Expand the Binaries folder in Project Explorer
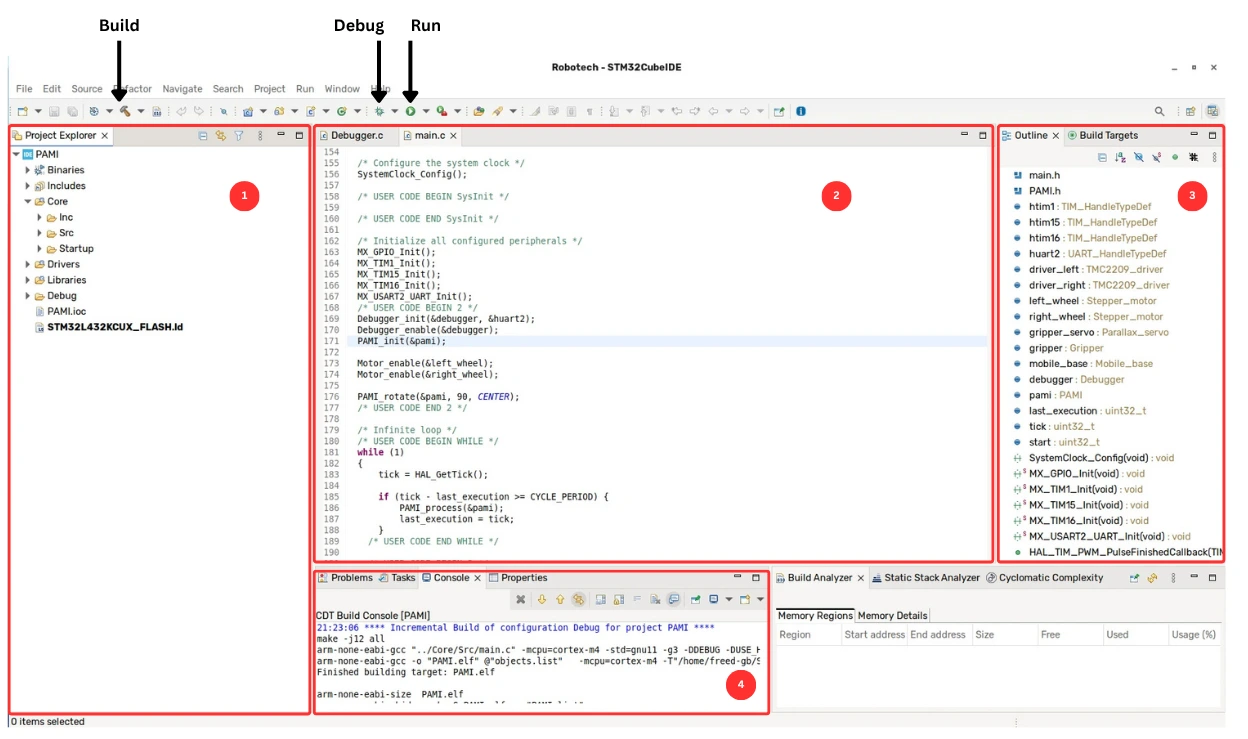The height and width of the screenshot is (739, 1248). pos(28,170)
